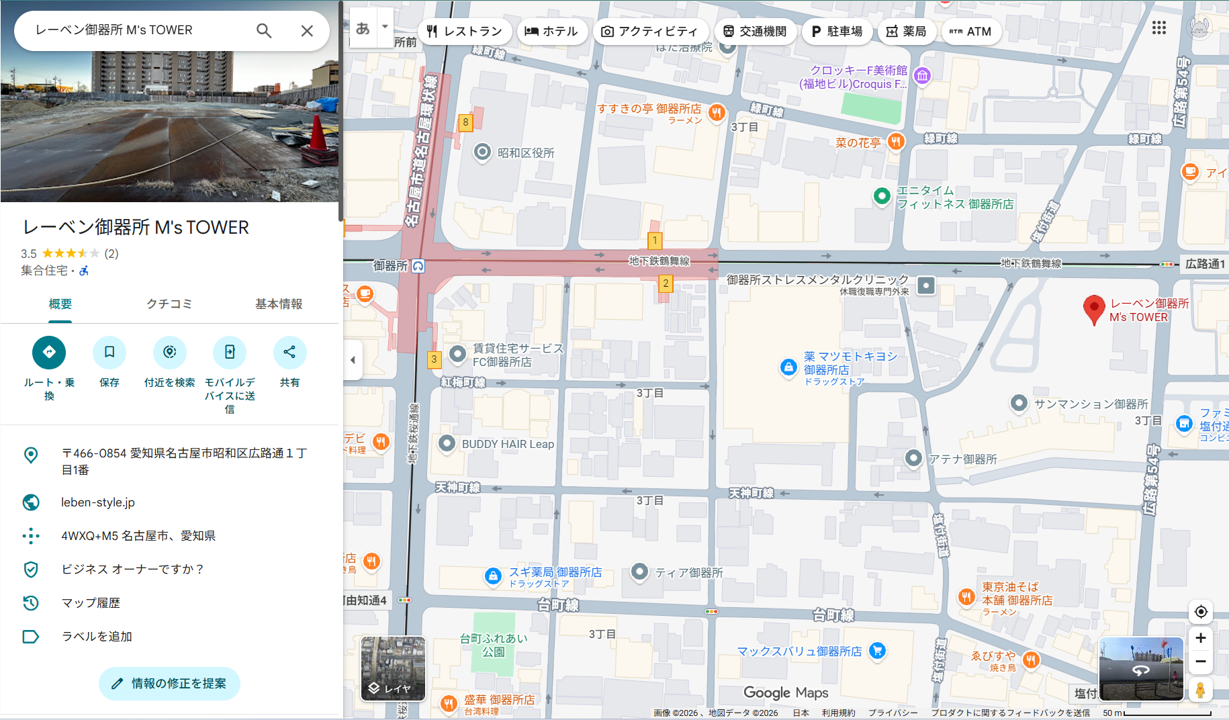This screenshot has height=720, width=1229.
Task: Switch to the 概要 tab
Action: point(60,304)
